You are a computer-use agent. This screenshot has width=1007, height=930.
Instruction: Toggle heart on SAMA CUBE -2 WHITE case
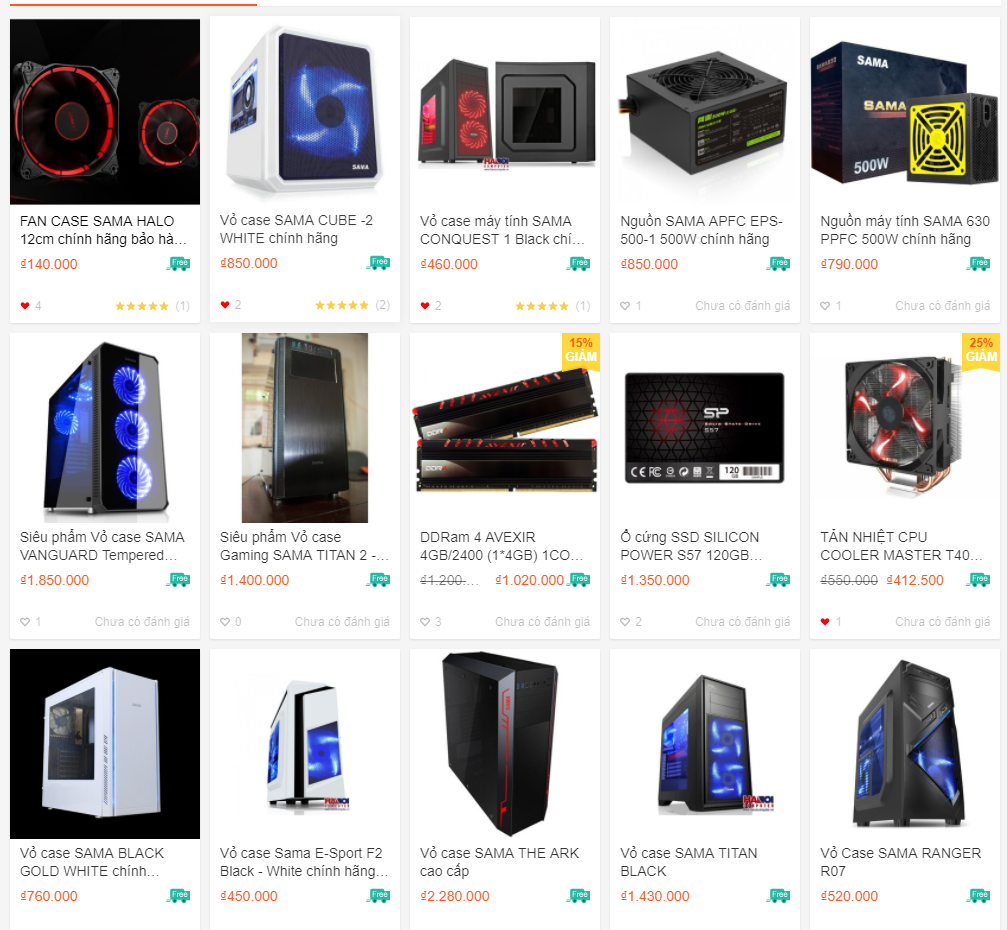225,304
